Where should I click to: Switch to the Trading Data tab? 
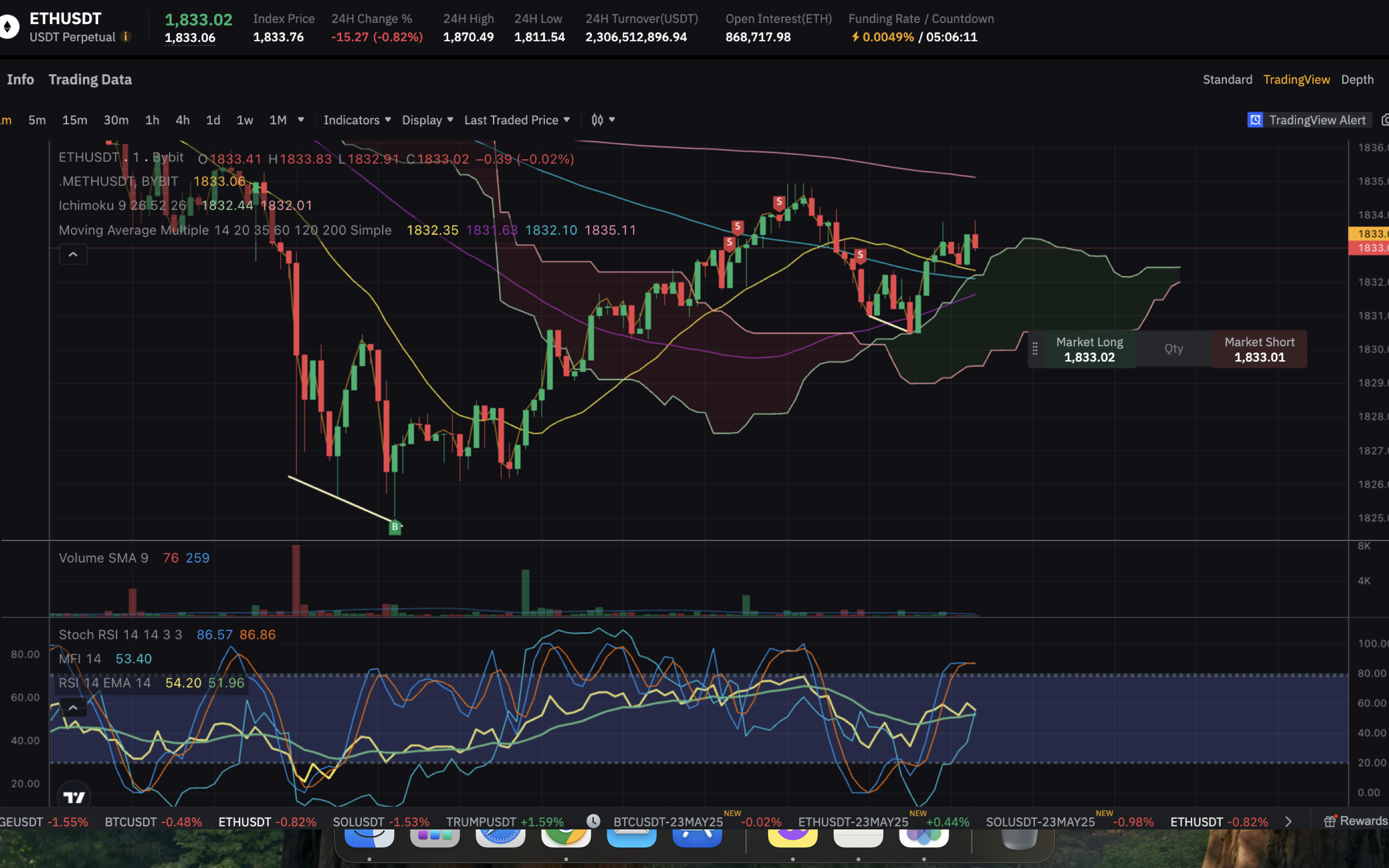coord(90,79)
